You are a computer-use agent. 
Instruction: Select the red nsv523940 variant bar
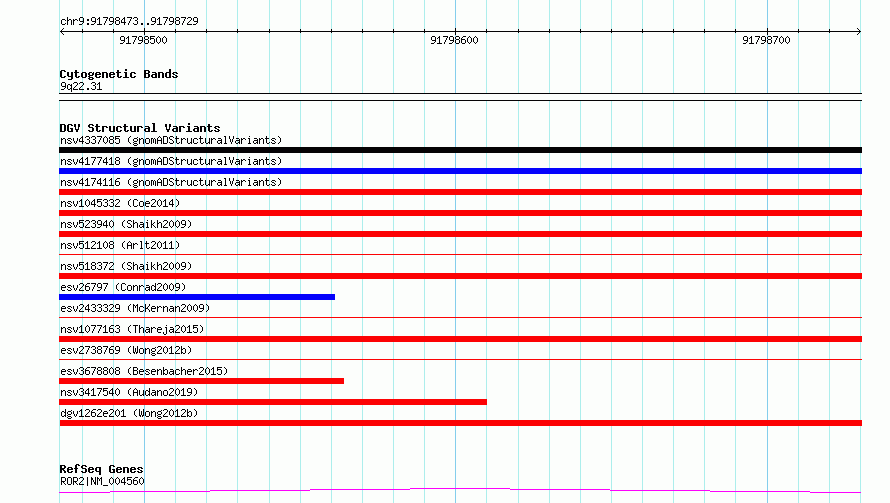tap(460, 234)
